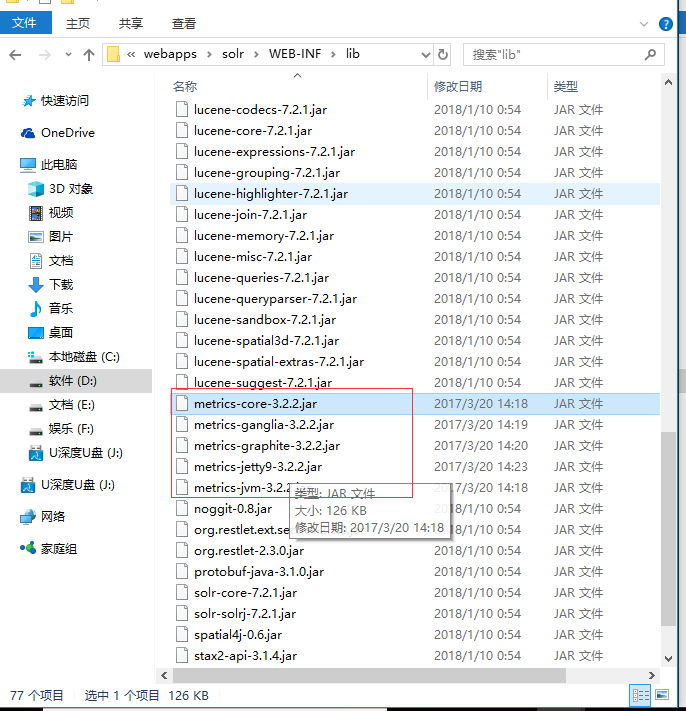
Task: Click the horizontal scrollbar right arrow
Action: pos(652,676)
